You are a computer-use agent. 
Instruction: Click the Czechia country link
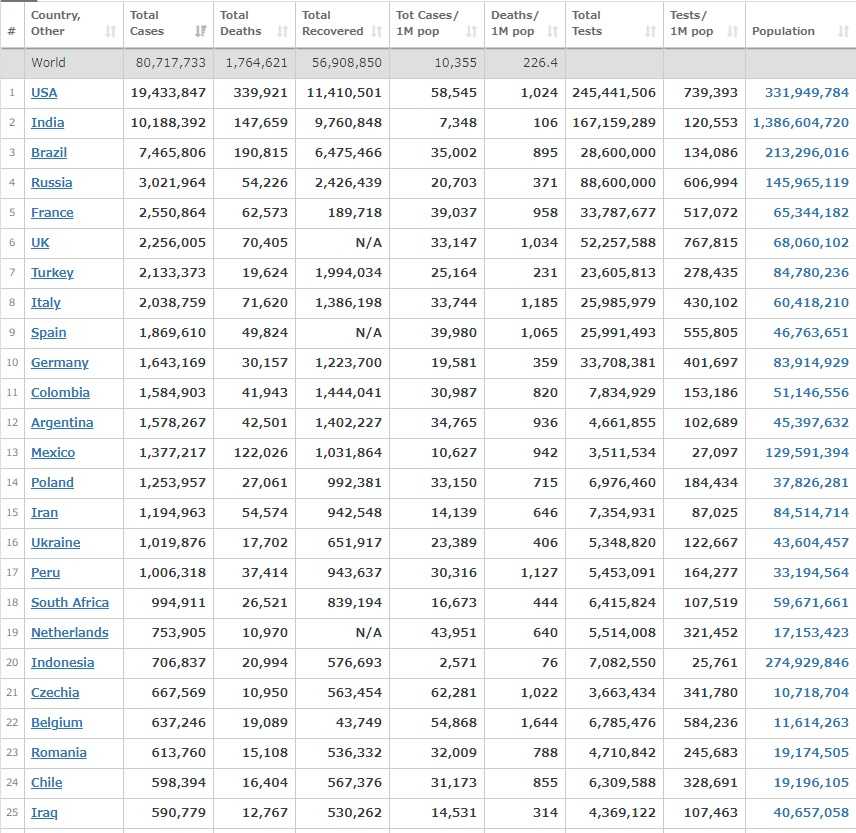(x=55, y=692)
